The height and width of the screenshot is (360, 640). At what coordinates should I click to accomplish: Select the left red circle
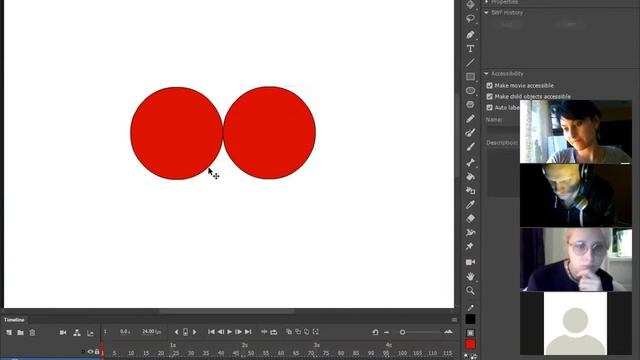click(176, 133)
